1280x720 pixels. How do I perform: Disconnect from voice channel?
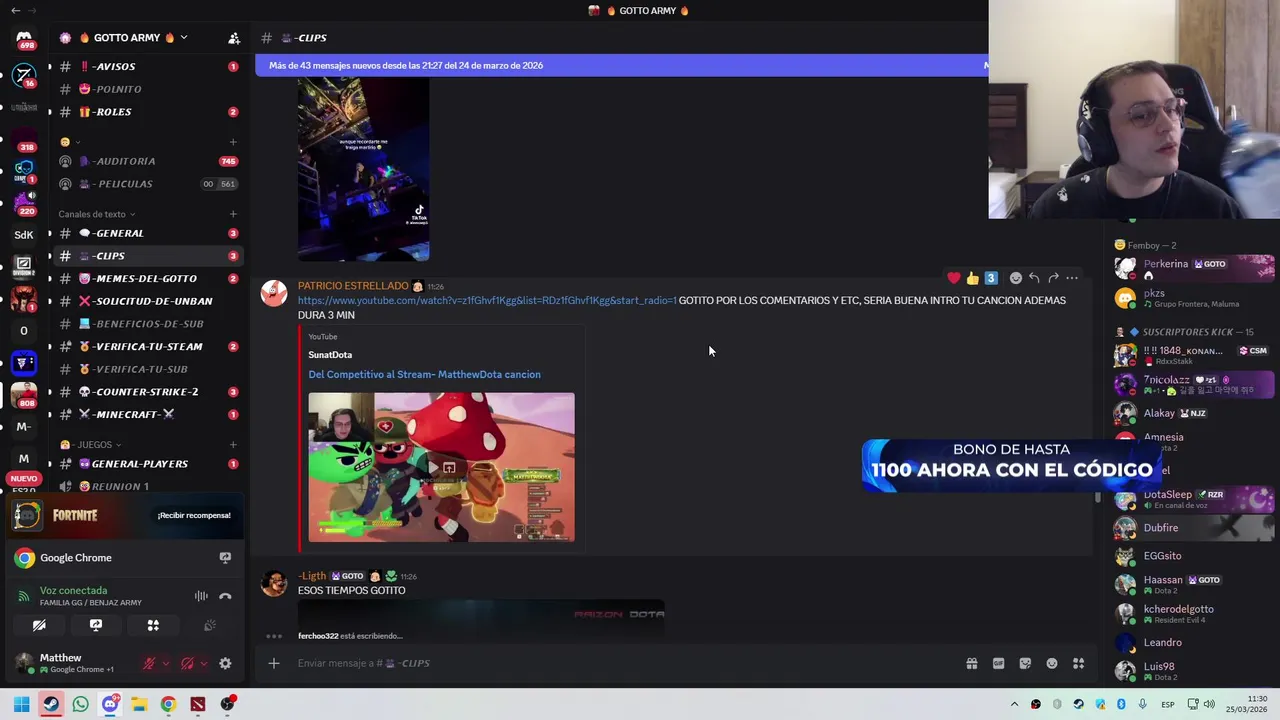[x=225, y=596]
